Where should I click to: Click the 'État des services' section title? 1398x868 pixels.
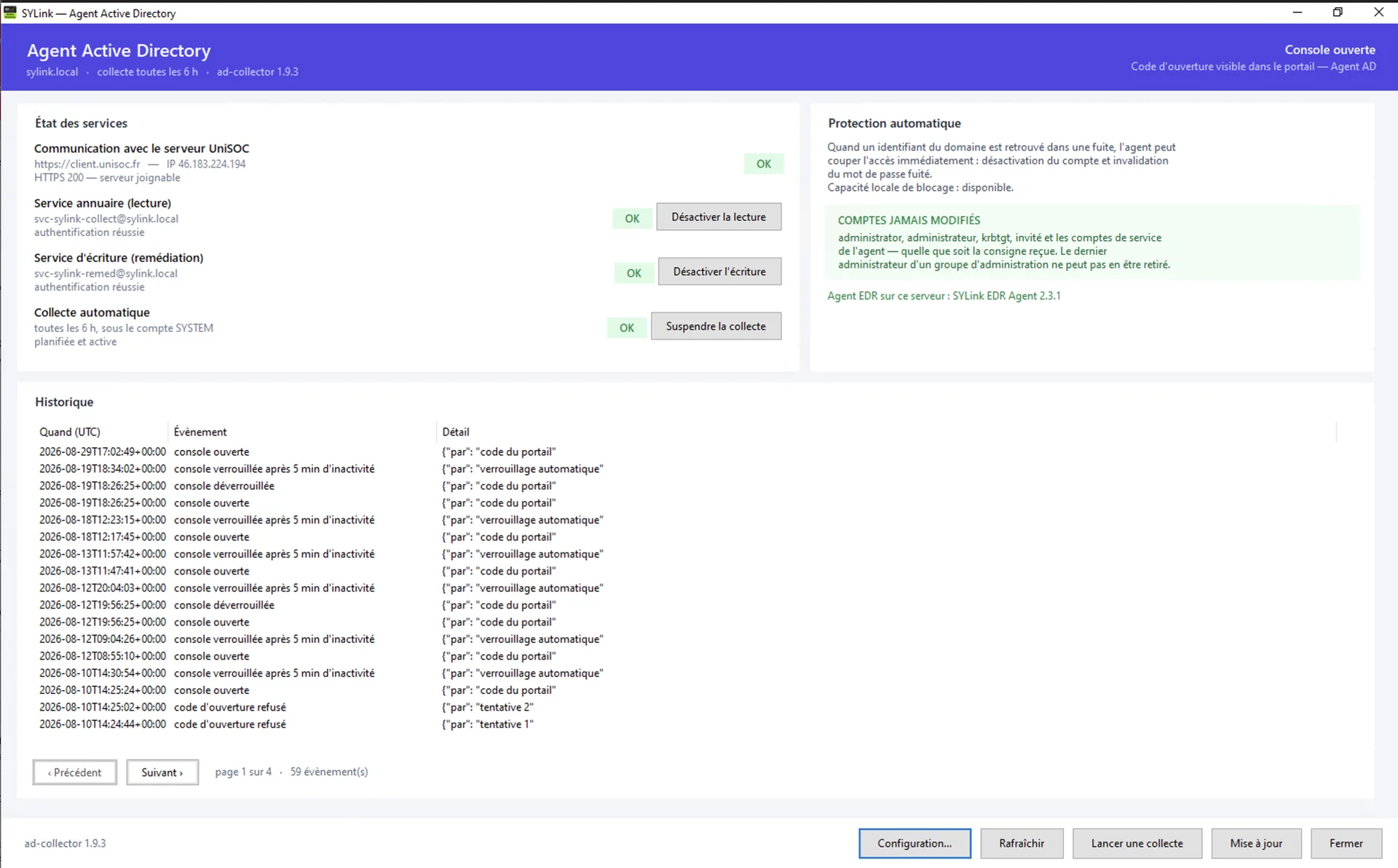(81, 123)
